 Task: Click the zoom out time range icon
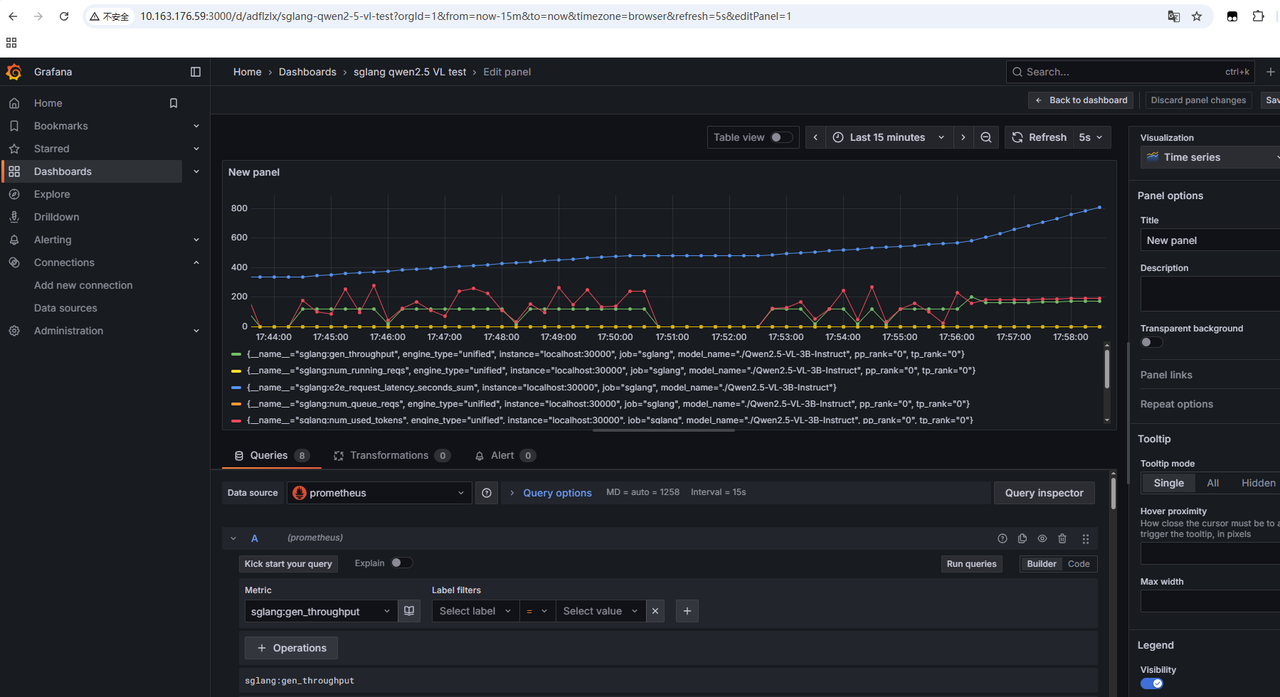coord(986,138)
